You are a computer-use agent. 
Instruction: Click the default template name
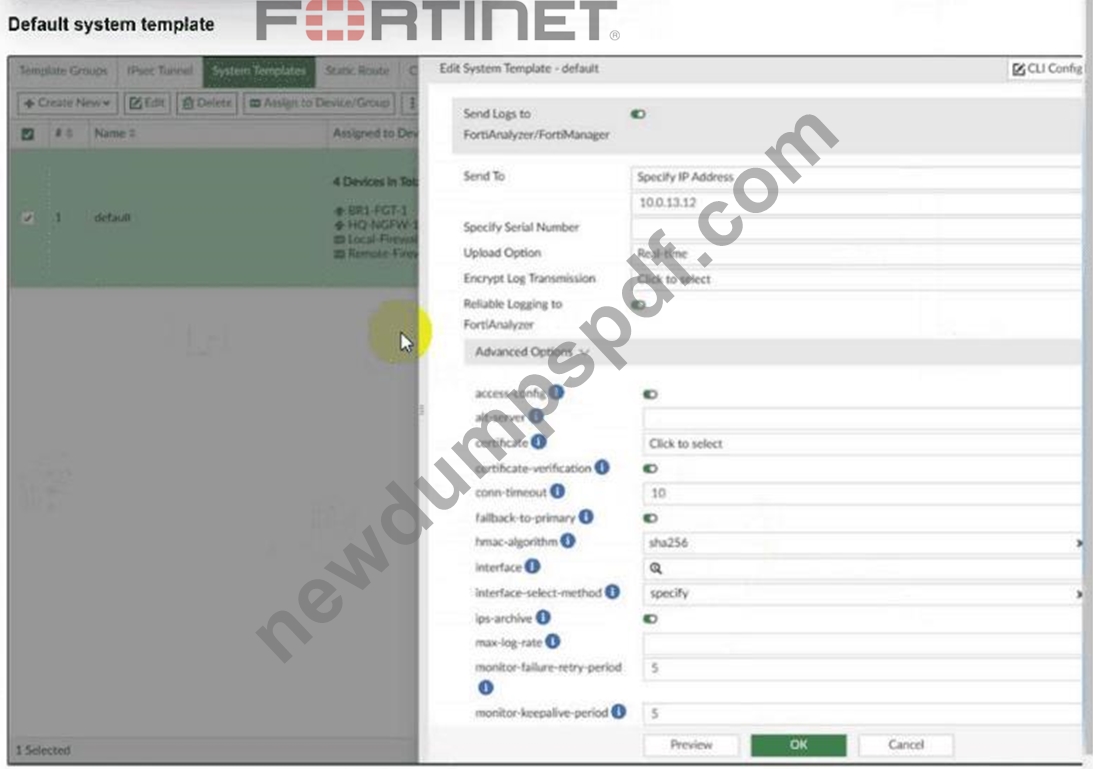[x=112, y=218]
